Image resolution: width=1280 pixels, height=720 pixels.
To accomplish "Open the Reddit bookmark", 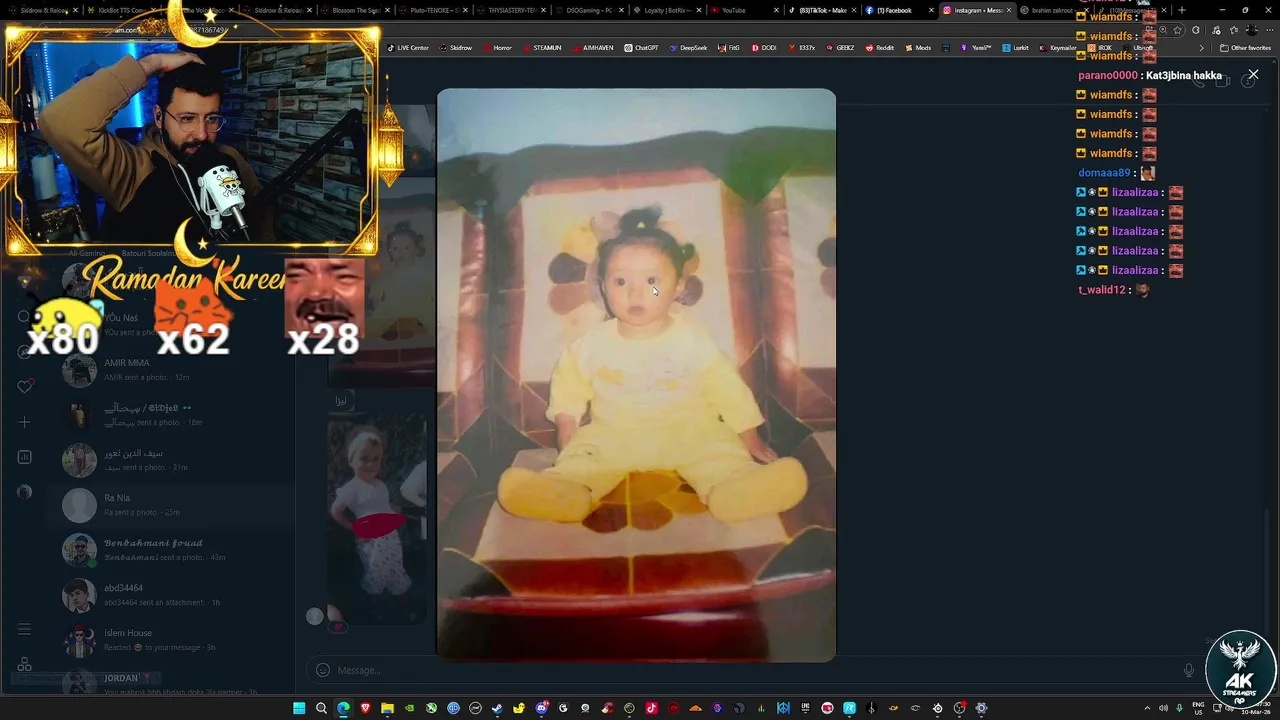I will [x=880, y=48].
